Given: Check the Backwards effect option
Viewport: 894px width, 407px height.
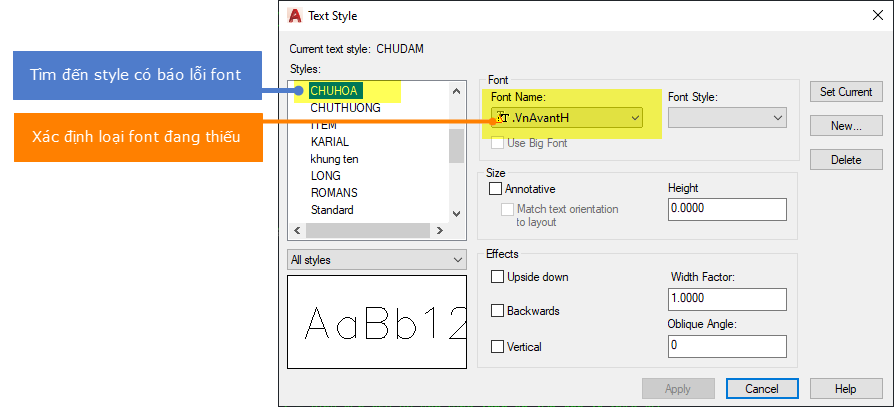Looking at the screenshot, I should [x=498, y=311].
